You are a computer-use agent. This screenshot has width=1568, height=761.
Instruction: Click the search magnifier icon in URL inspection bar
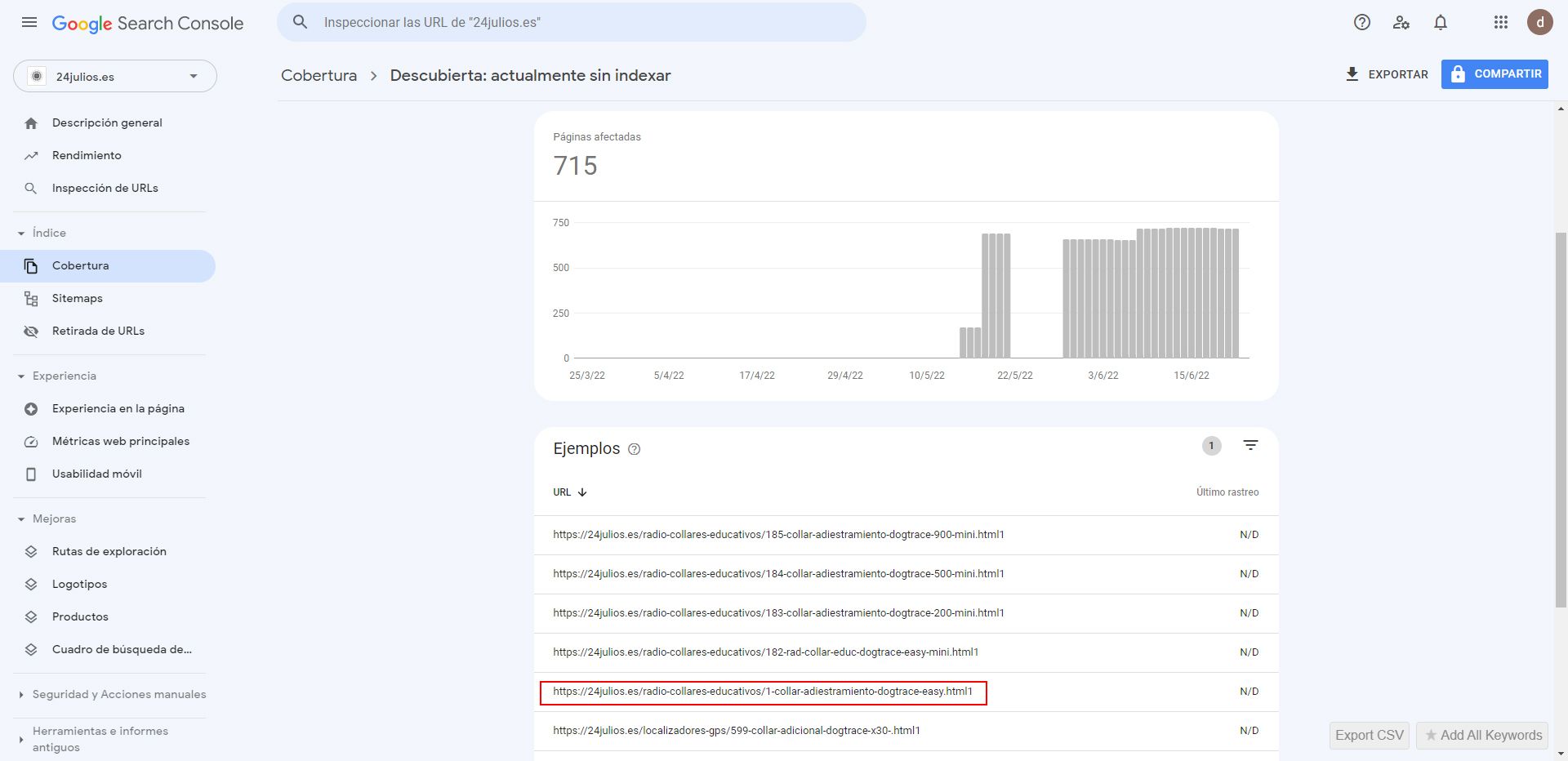[x=301, y=22]
